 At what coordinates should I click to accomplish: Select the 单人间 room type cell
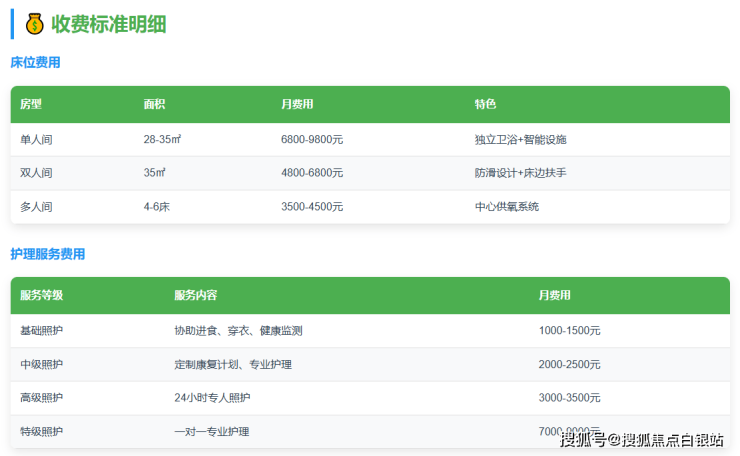click(x=36, y=139)
